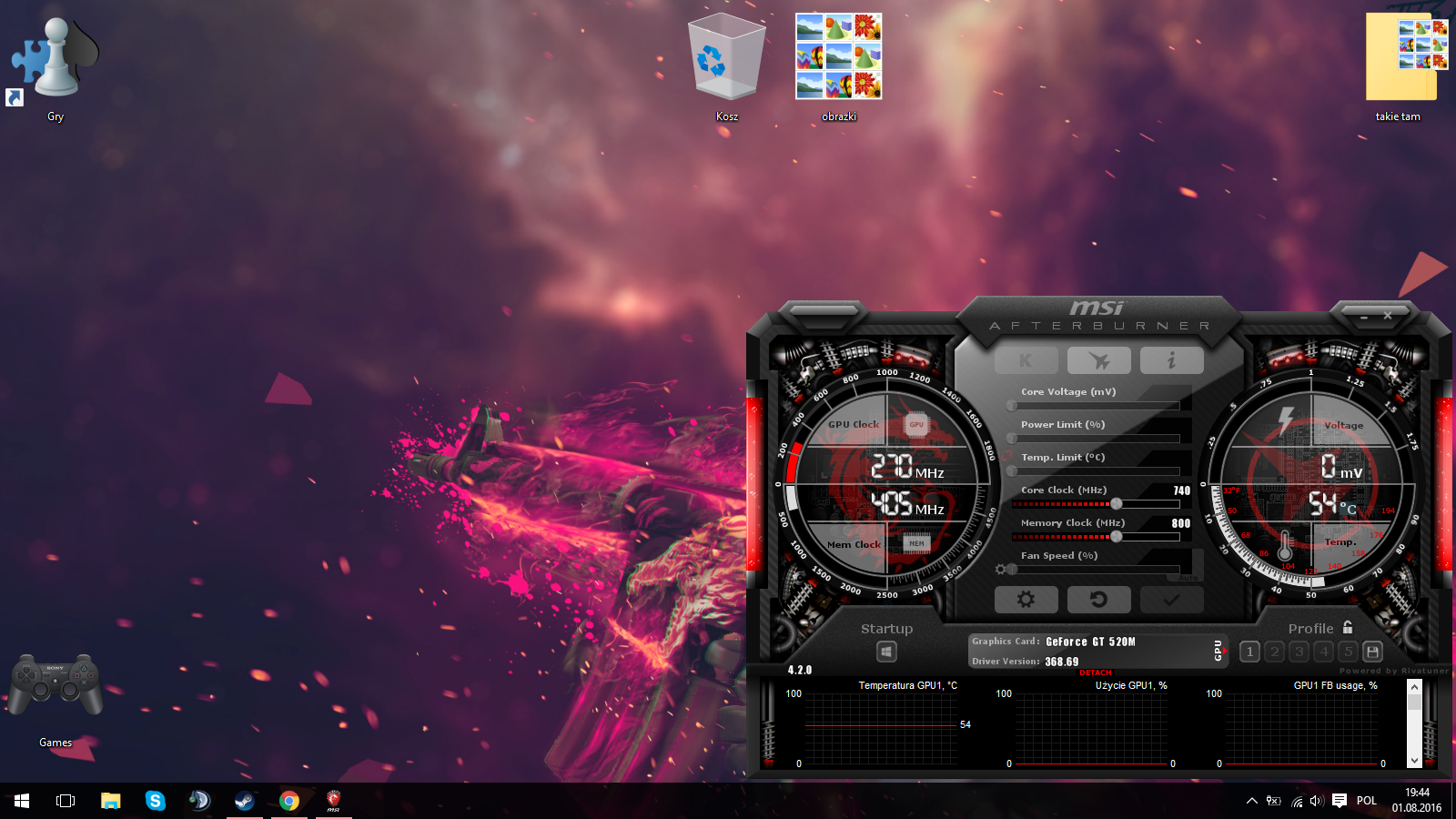This screenshot has width=1456, height=819.
Task: Open the Action Center notifications icon
Action: (1340, 801)
